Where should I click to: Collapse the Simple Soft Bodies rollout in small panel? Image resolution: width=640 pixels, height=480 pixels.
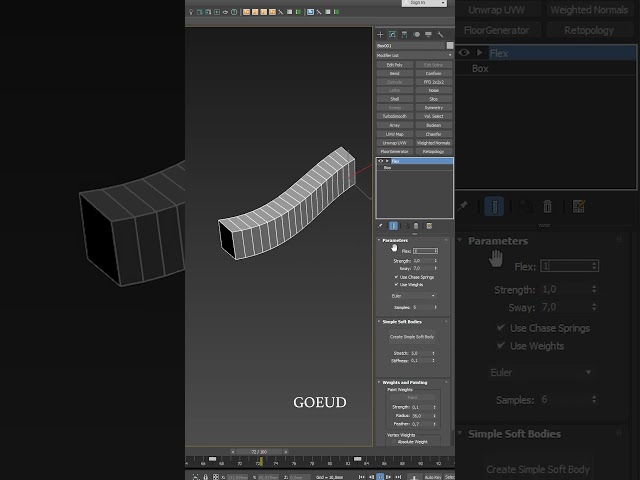coord(379,322)
